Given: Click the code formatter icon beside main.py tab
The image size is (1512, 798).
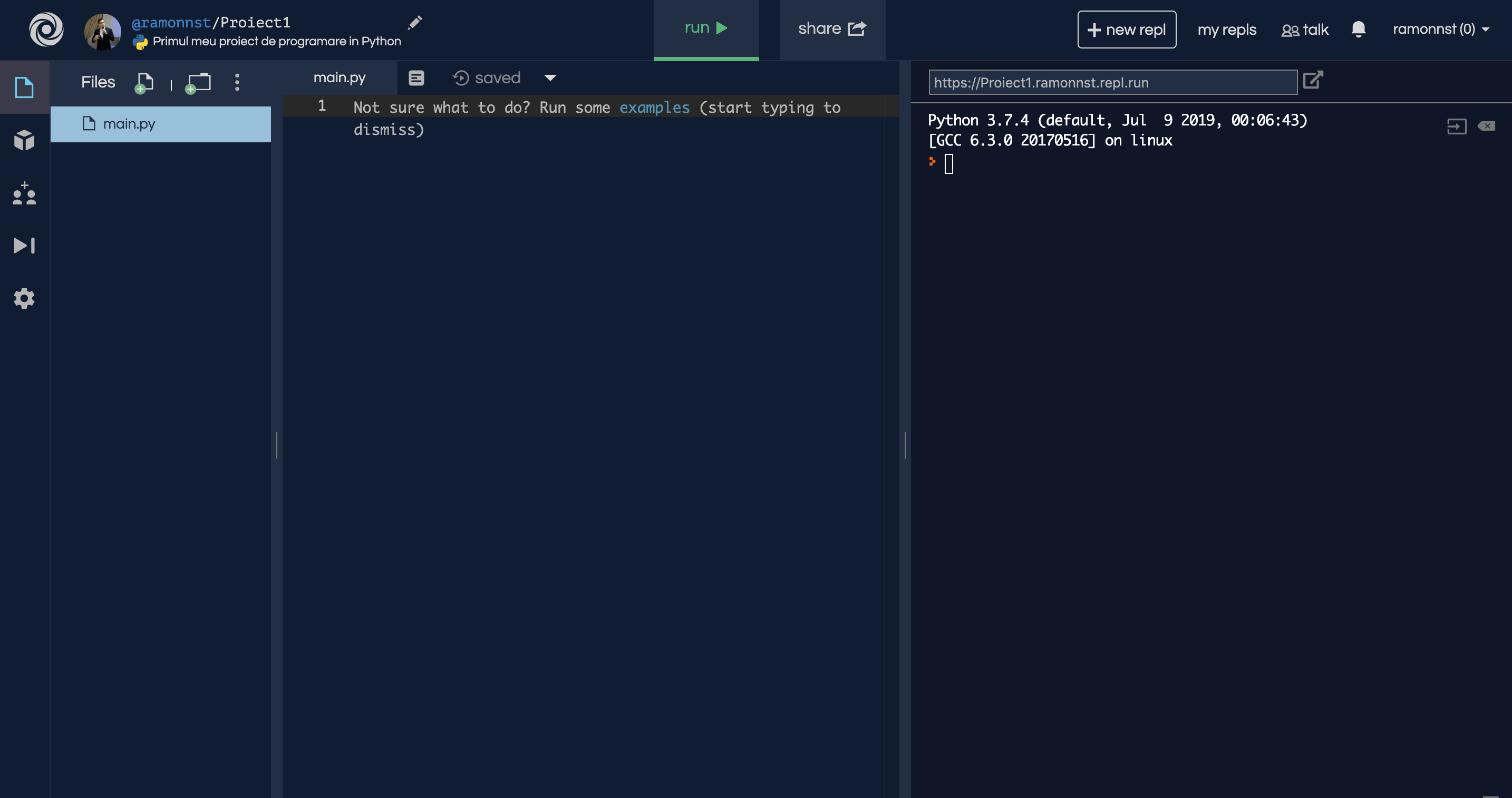Looking at the screenshot, I should coord(416,78).
